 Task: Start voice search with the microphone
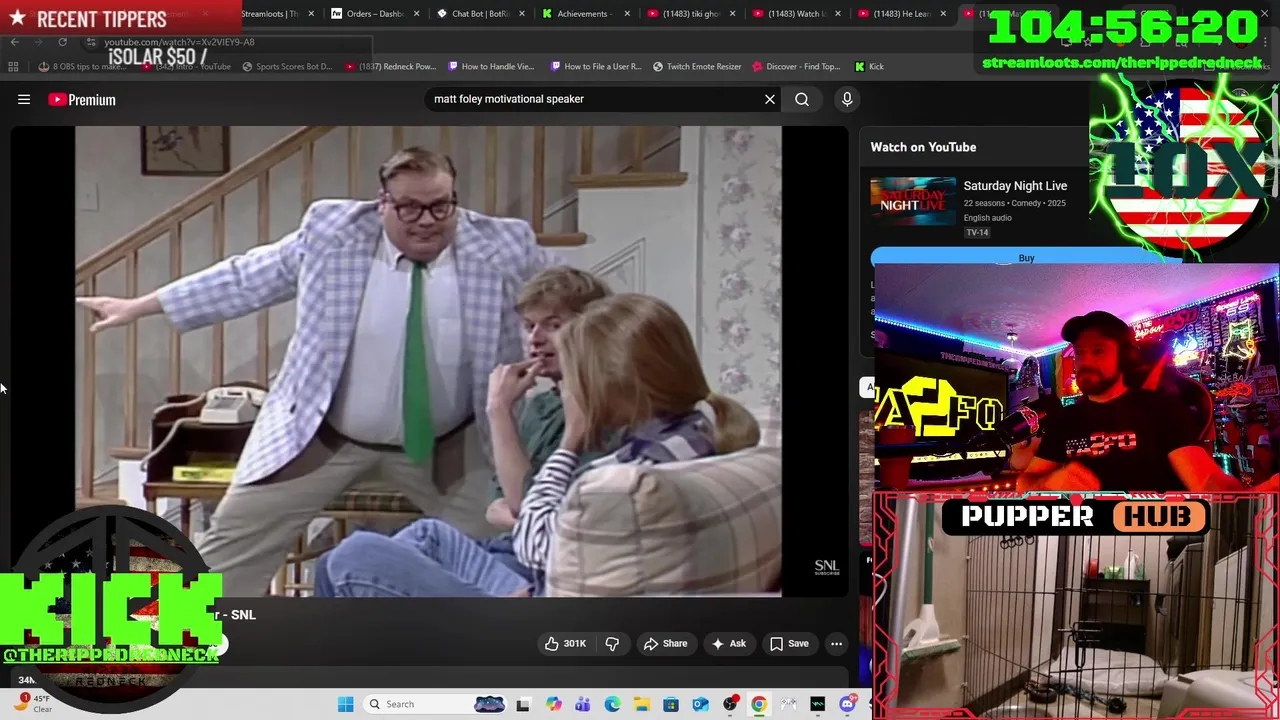pyautogui.click(x=847, y=99)
